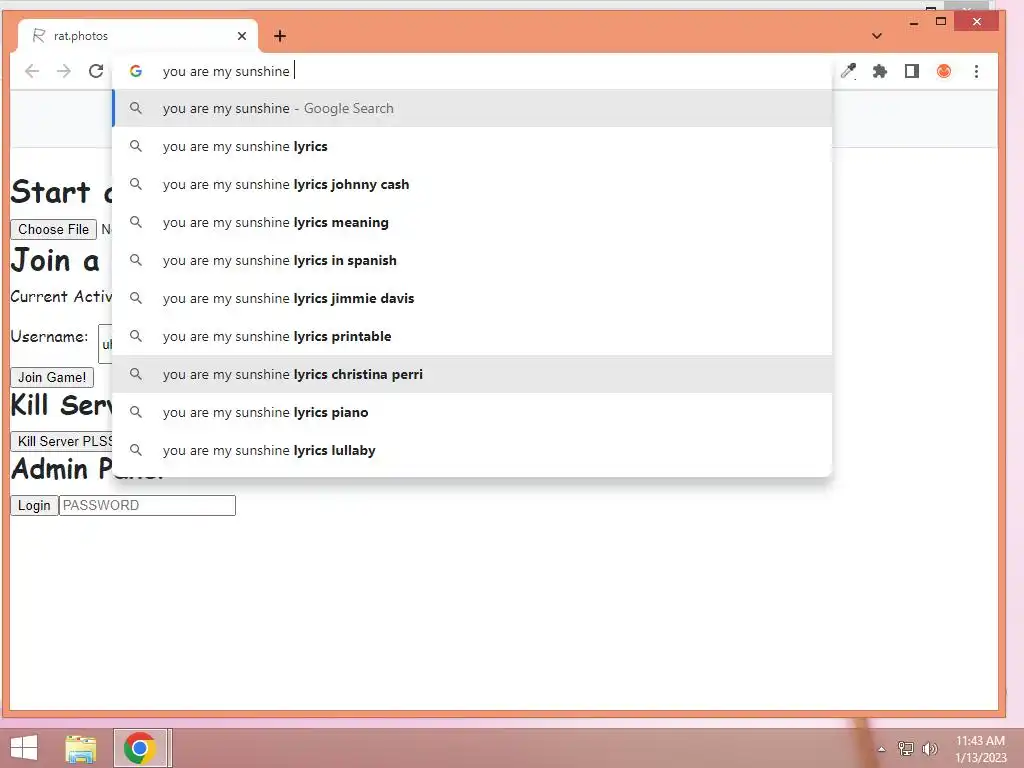1024x768 pixels.
Task: Click the Login button
Action: [x=34, y=505]
